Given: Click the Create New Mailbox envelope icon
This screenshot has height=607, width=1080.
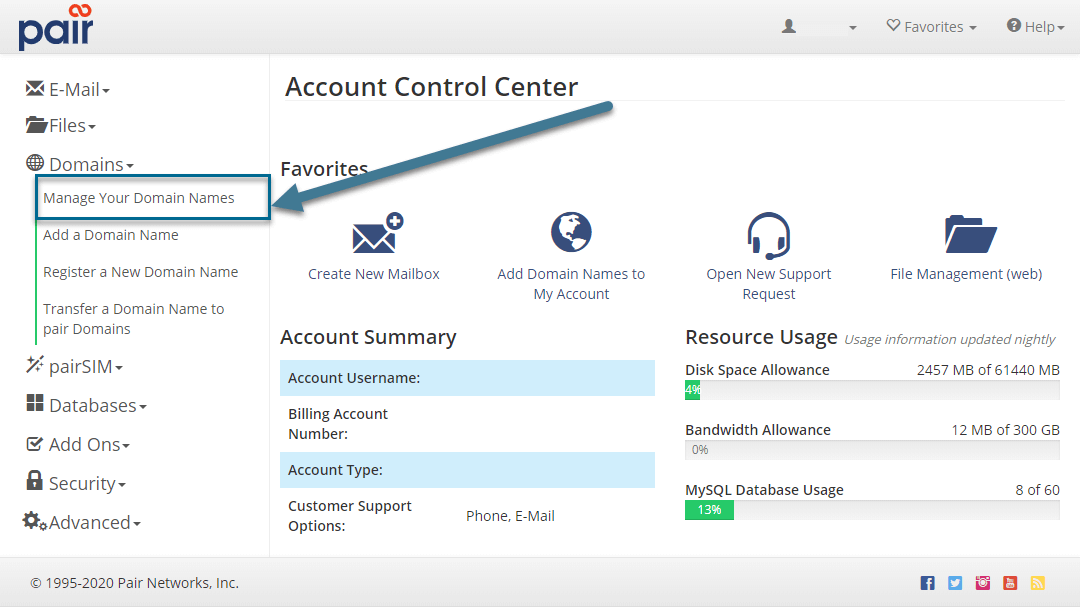Looking at the screenshot, I should click(x=377, y=233).
